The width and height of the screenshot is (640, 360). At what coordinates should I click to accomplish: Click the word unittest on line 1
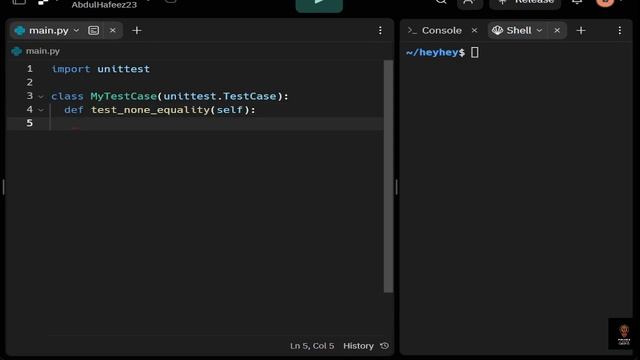pos(123,69)
